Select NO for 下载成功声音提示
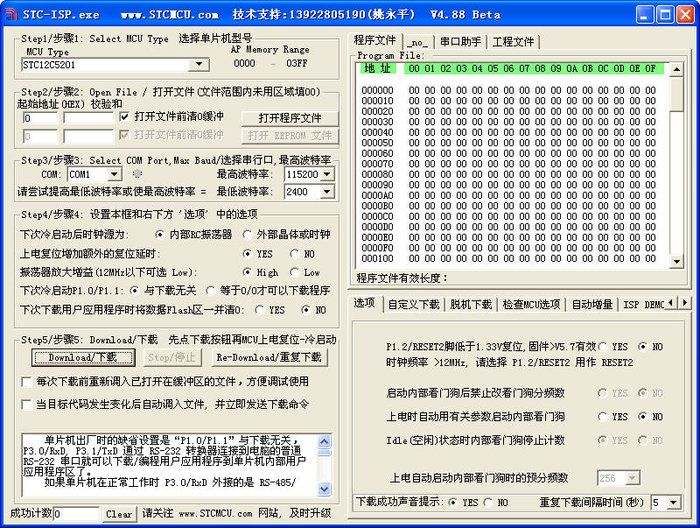This screenshot has height=528, width=700. pyautogui.click(x=488, y=503)
